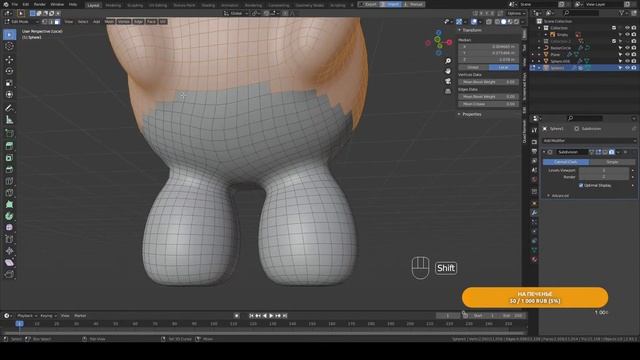Select the Bevel tool

coord(9,169)
